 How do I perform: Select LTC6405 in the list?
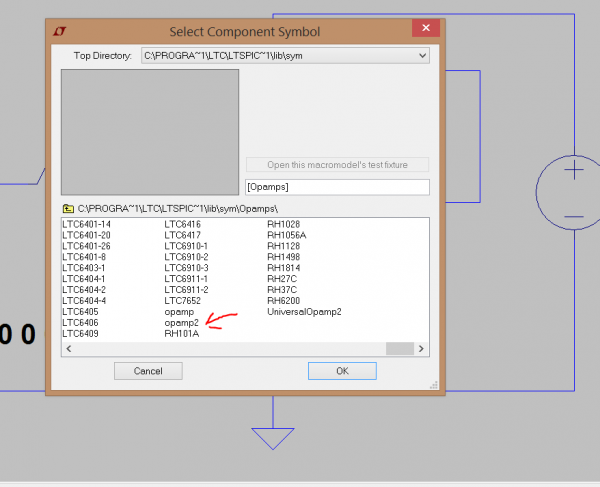click(80, 312)
